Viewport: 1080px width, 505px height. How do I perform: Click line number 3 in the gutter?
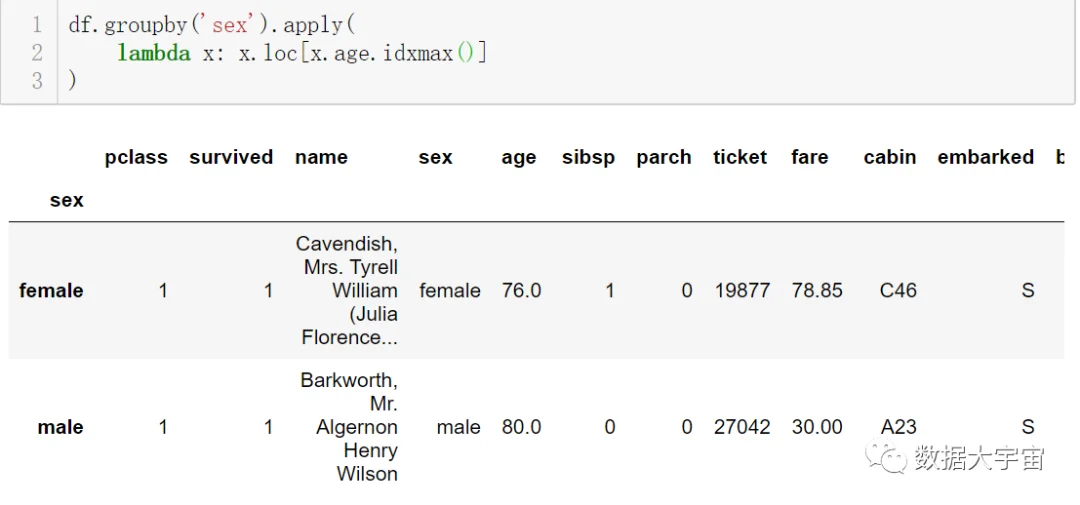coord(37,81)
